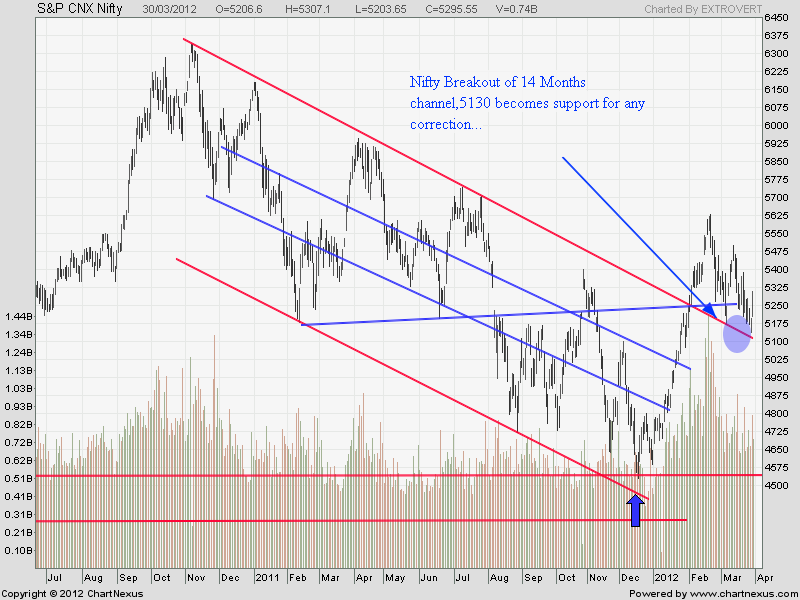Click the purple highlighted ellipse near 5130 support
The image size is (800, 600).
[x=737, y=334]
